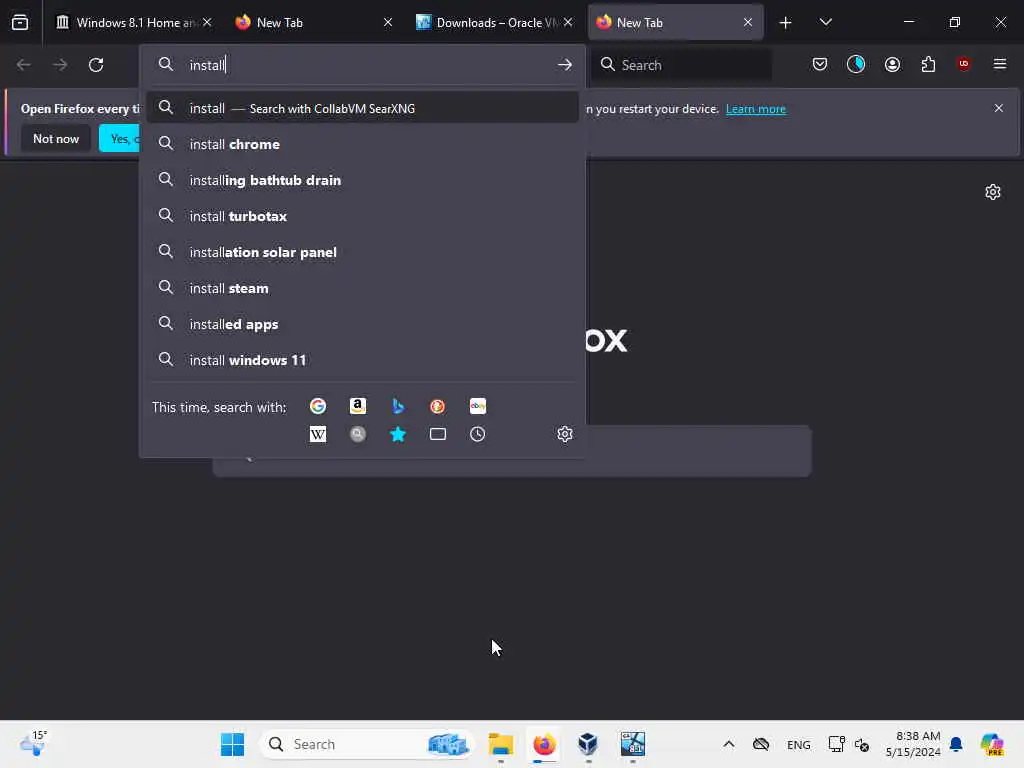This screenshot has height=768, width=1024.
Task: Open search settings gear in dropdown
Action: [x=565, y=434]
